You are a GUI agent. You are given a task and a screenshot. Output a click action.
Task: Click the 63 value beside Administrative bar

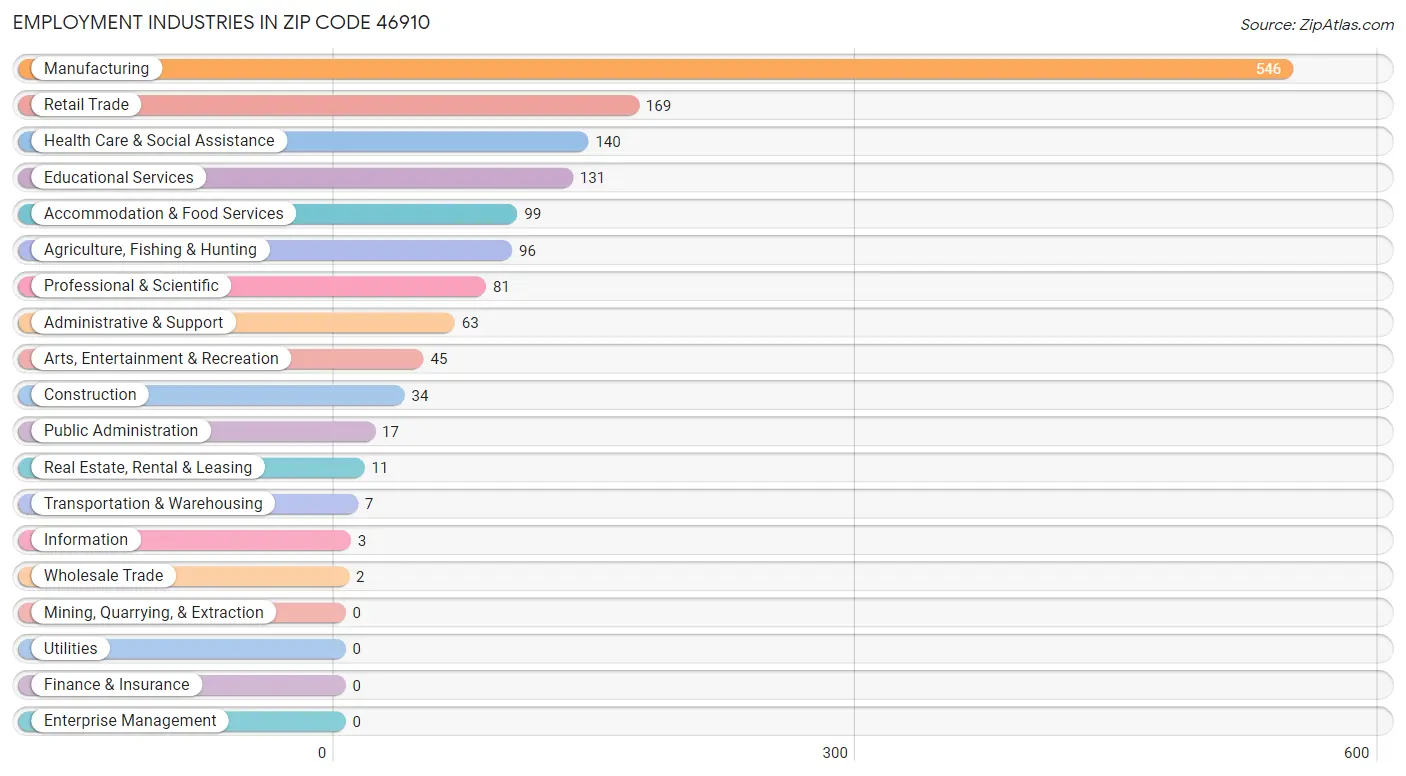click(470, 323)
